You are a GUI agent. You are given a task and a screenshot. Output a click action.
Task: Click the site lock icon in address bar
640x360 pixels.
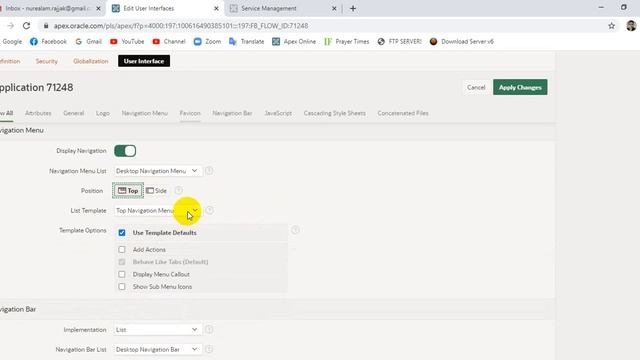(x=46, y=26)
